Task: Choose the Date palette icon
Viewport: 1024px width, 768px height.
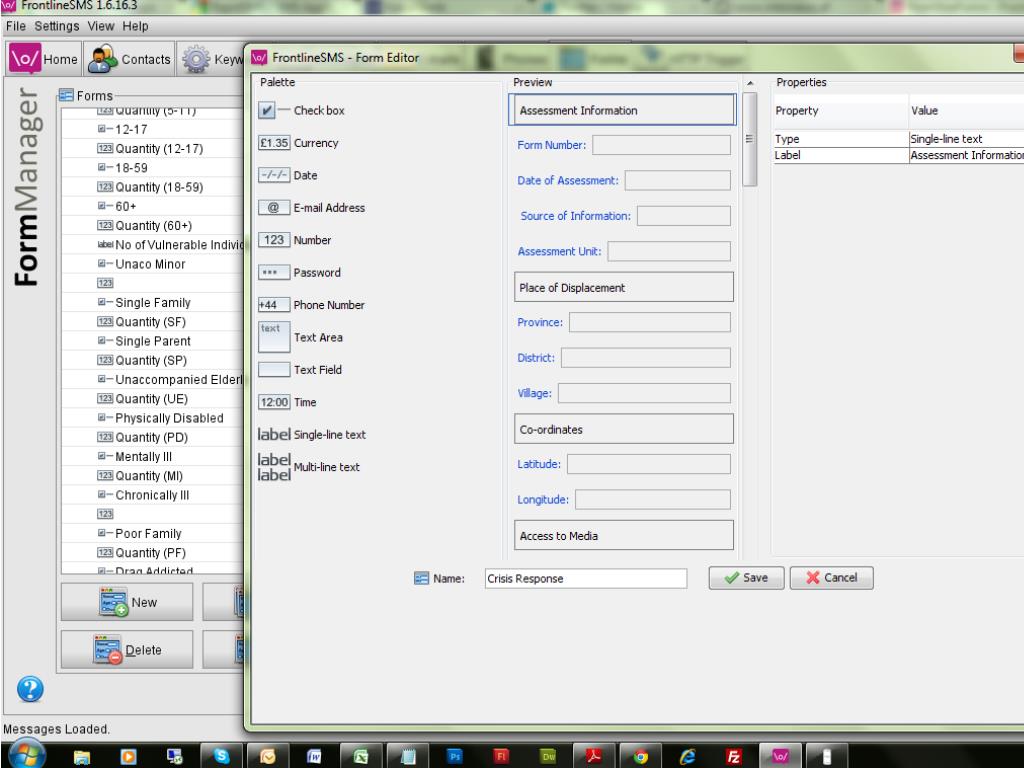Action: pos(274,175)
